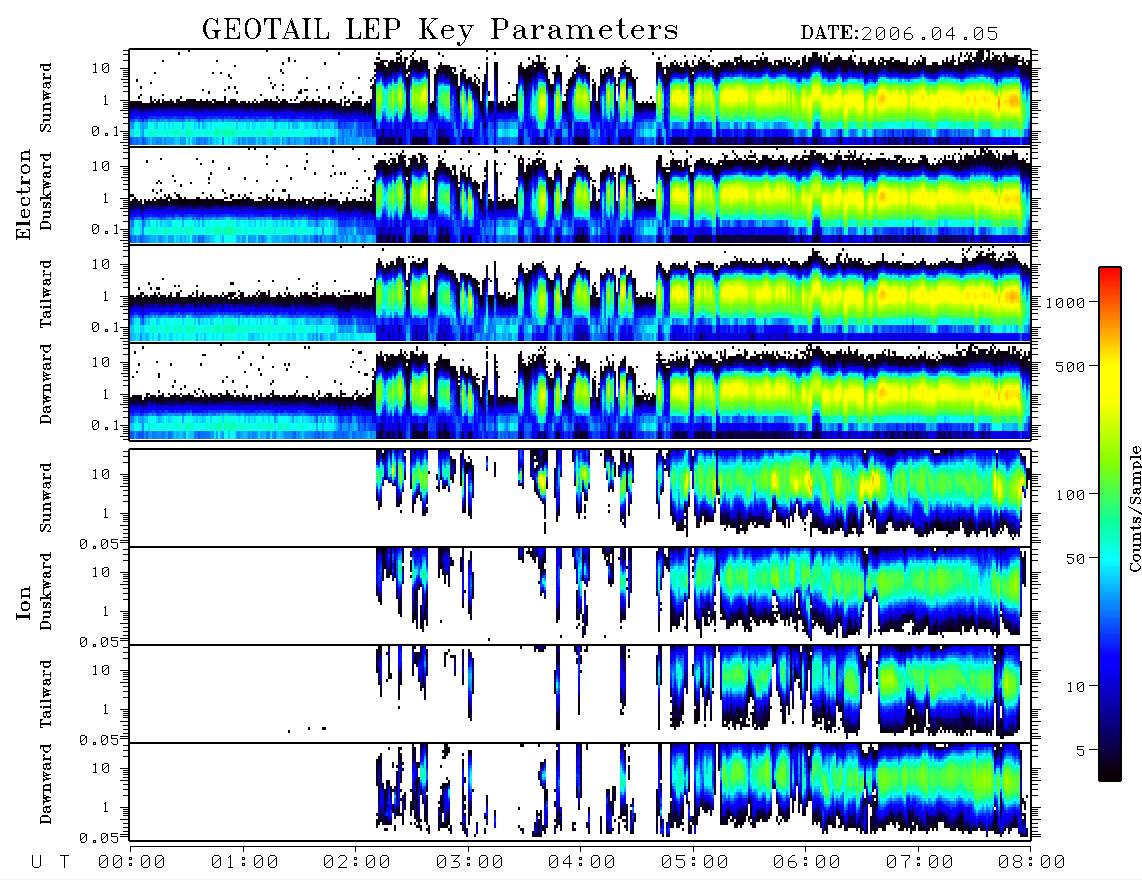Screen dimensions: 1142x880
Task: Click the 05:00 time tick label
Action: [x=695, y=863]
